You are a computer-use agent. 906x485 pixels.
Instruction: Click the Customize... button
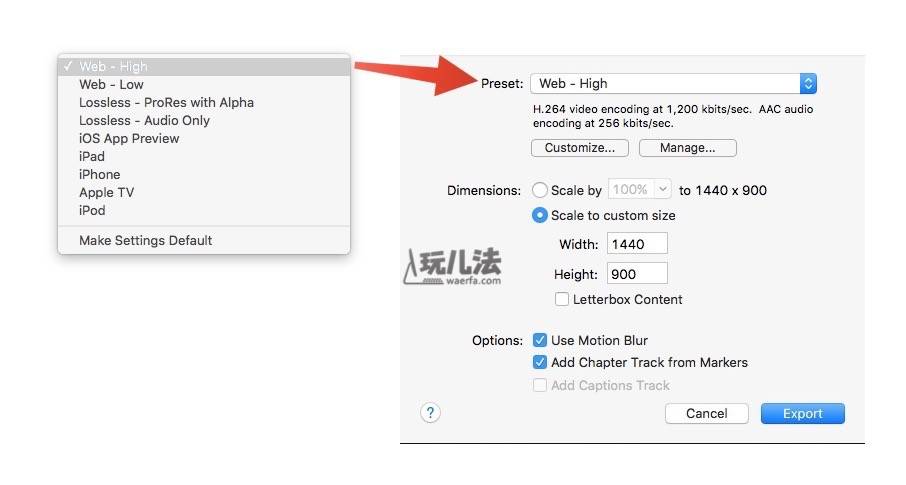[580, 148]
